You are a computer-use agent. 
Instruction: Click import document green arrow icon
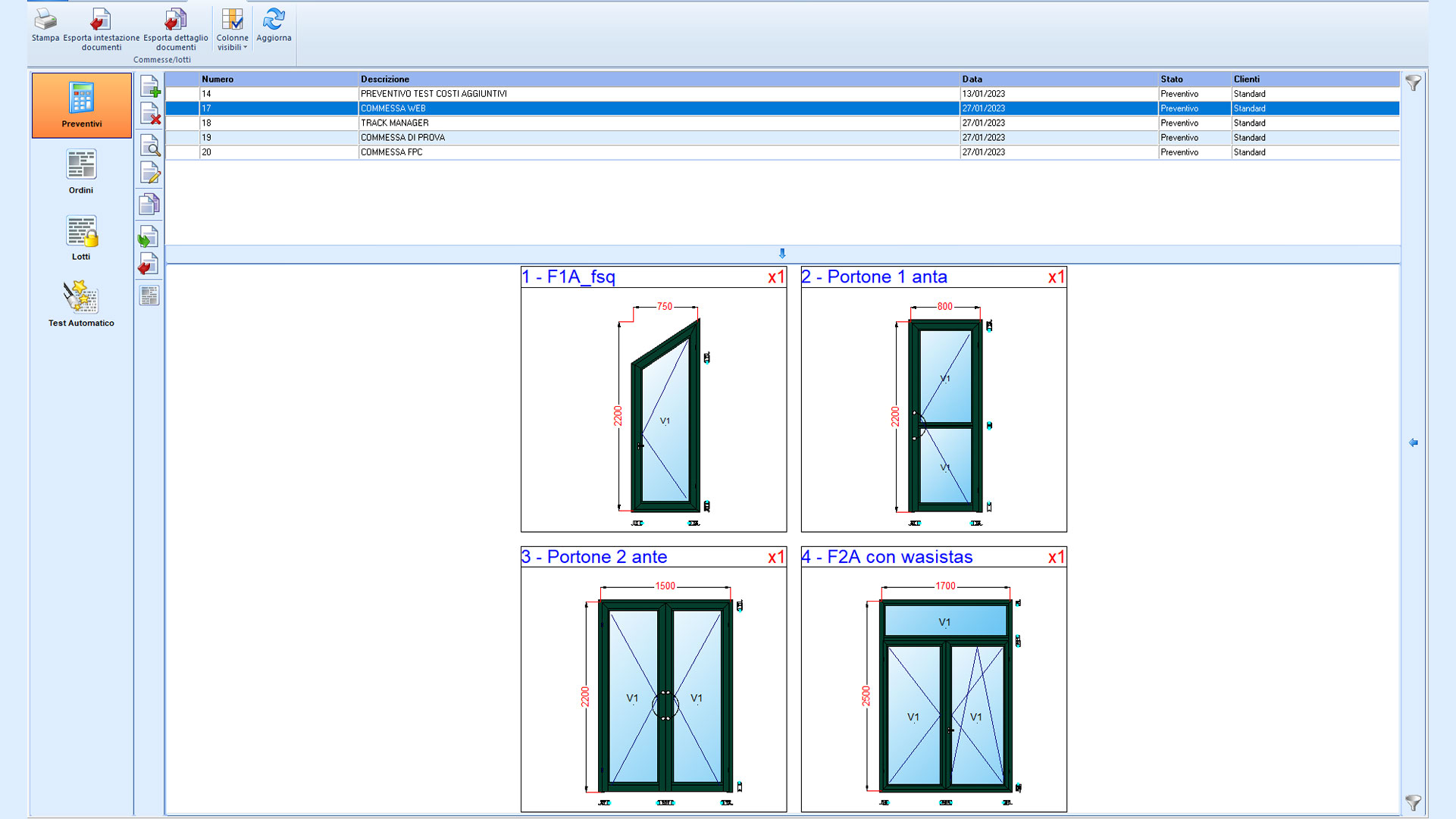[149, 237]
